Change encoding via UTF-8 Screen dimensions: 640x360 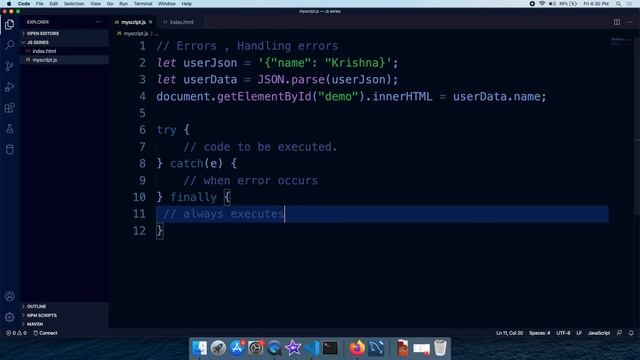pos(563,333)
